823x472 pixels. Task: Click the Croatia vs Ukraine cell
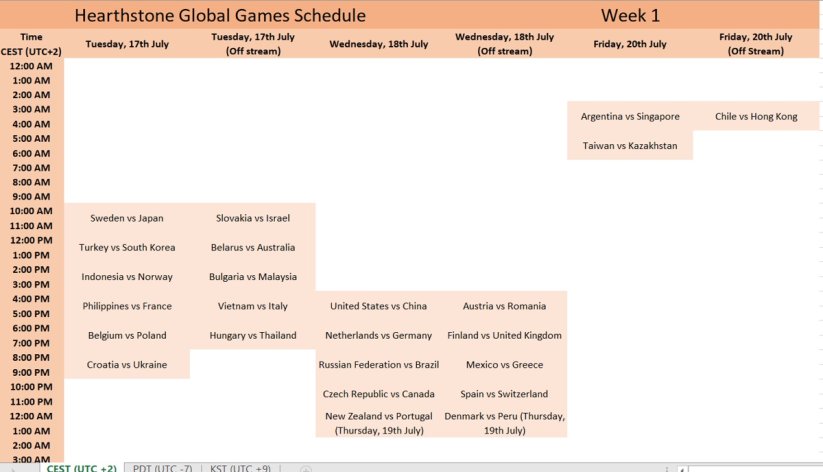127,364
